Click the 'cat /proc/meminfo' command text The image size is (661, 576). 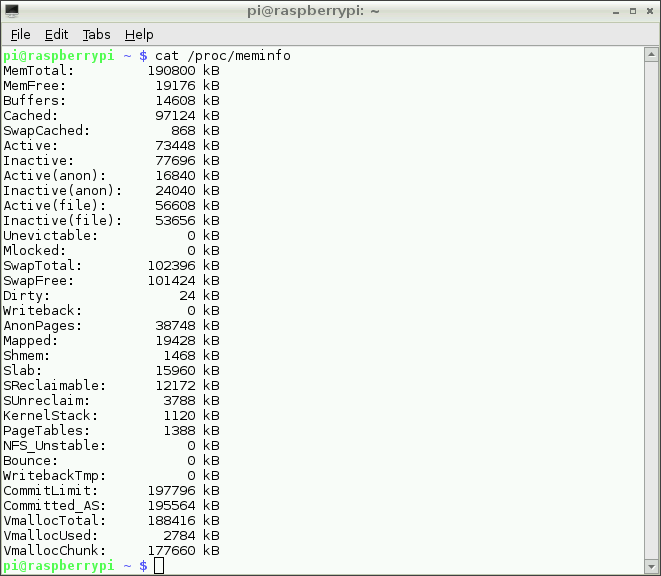pyautogui.click(x=223, y=56)
